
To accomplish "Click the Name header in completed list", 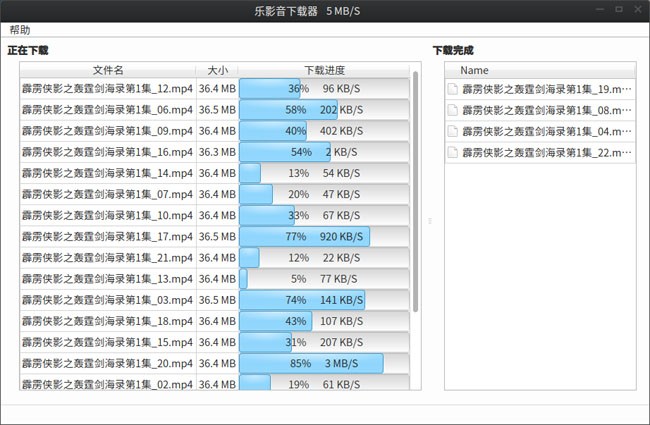I will click(x=475, y=70).
